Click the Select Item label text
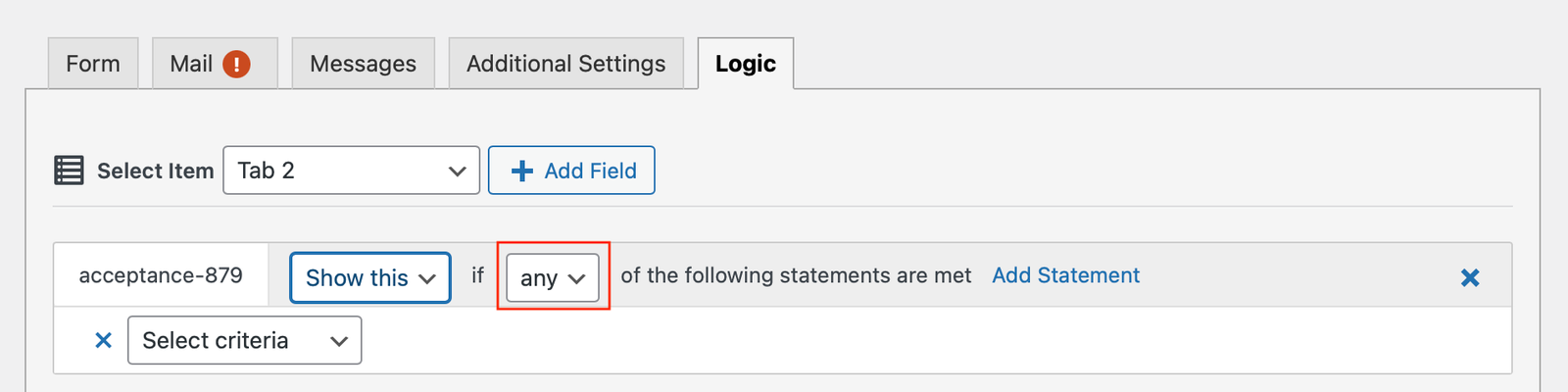This screenshot has width=1568, height=392. [155, 171]
